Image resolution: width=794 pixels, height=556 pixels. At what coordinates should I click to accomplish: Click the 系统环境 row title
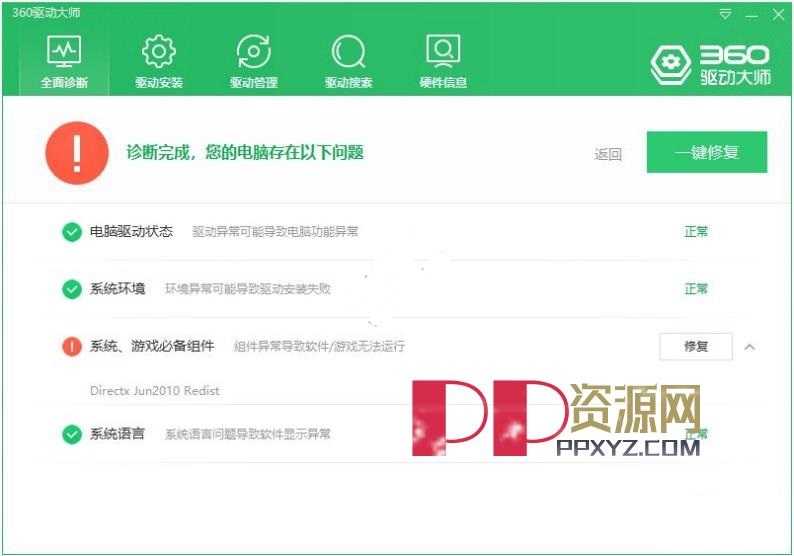coord(117,289)
